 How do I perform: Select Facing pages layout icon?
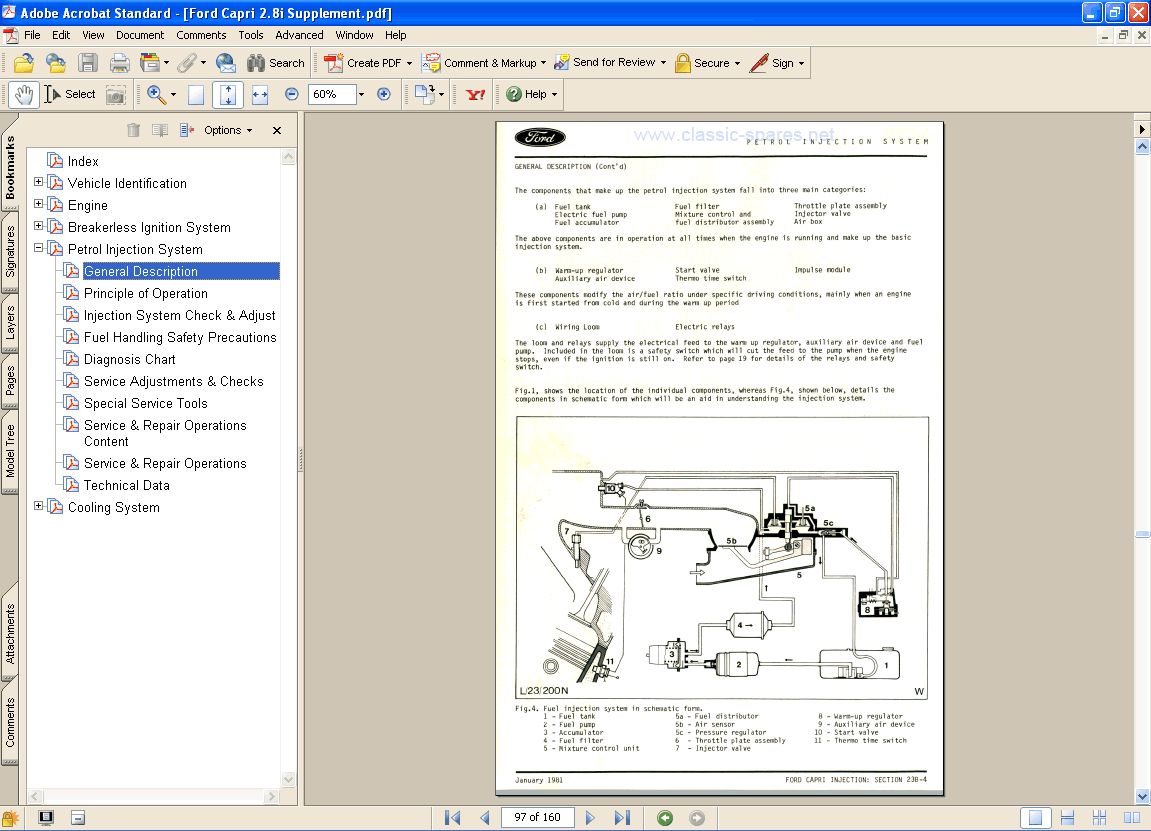[x=1132, y=817]
